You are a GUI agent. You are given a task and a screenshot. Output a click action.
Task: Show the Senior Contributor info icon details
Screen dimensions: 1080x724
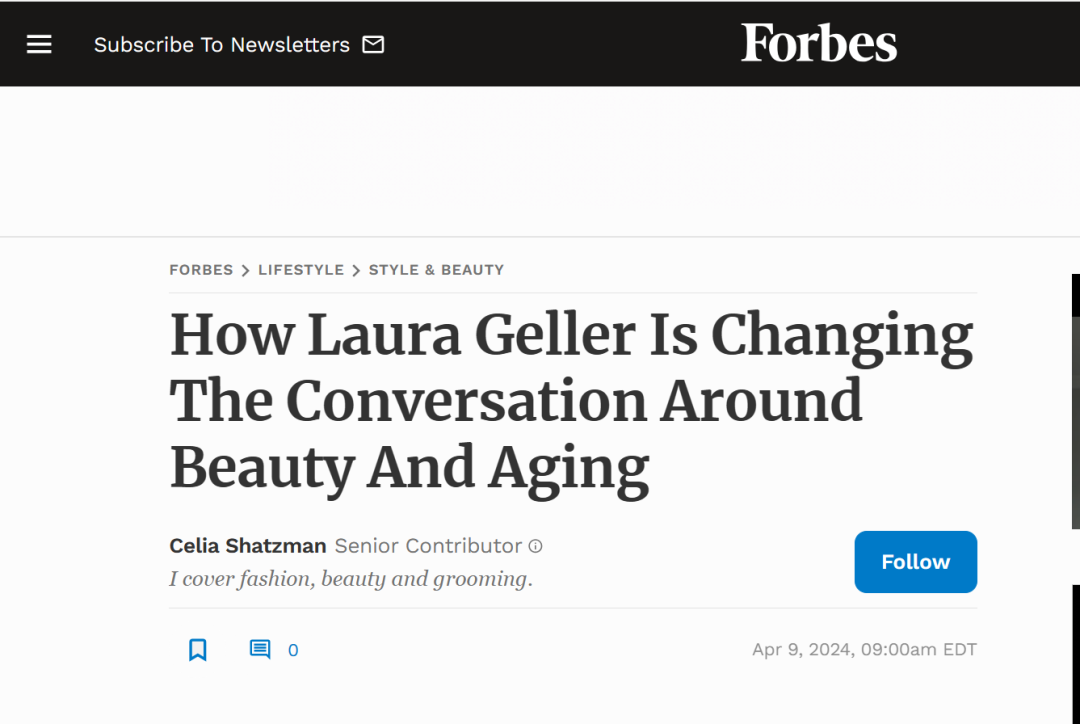coord(536,547)
